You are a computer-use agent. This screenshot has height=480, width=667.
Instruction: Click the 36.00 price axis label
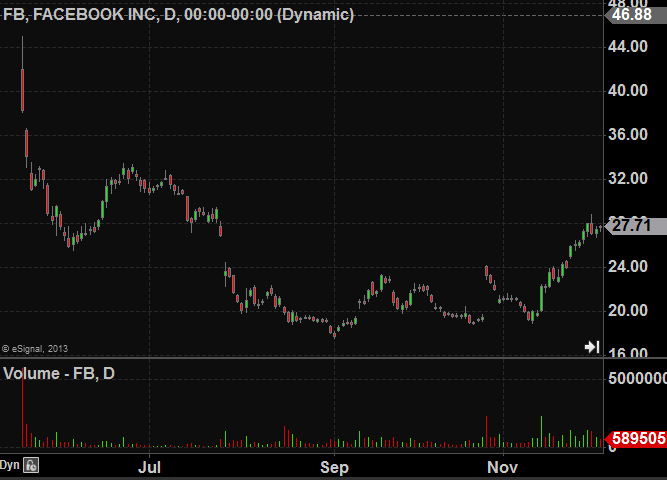628,134
